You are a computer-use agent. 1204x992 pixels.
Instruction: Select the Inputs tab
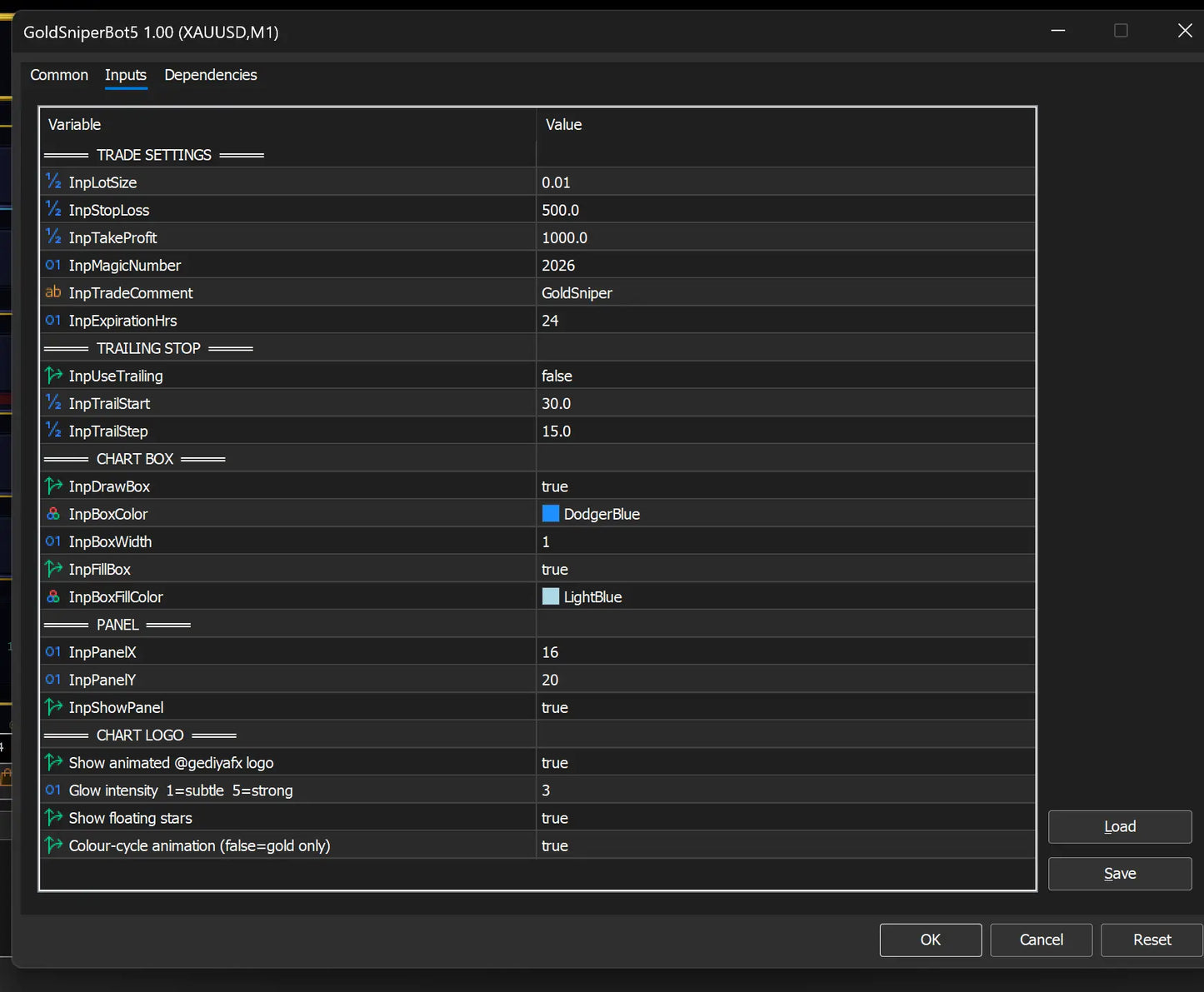[126, 75]
